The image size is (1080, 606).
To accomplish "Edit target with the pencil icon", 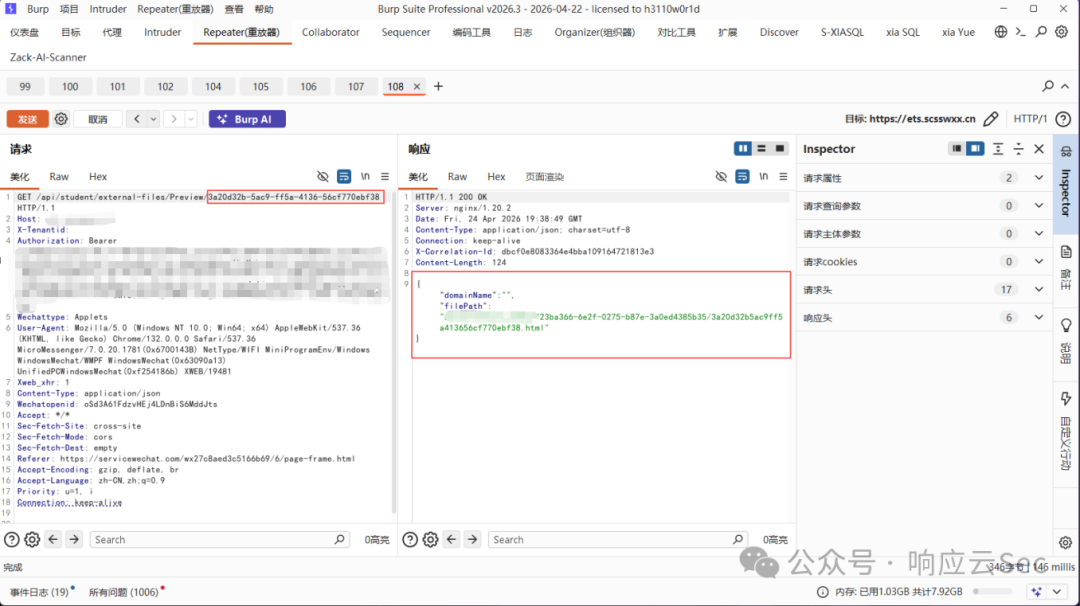I will tap(990, 119).
